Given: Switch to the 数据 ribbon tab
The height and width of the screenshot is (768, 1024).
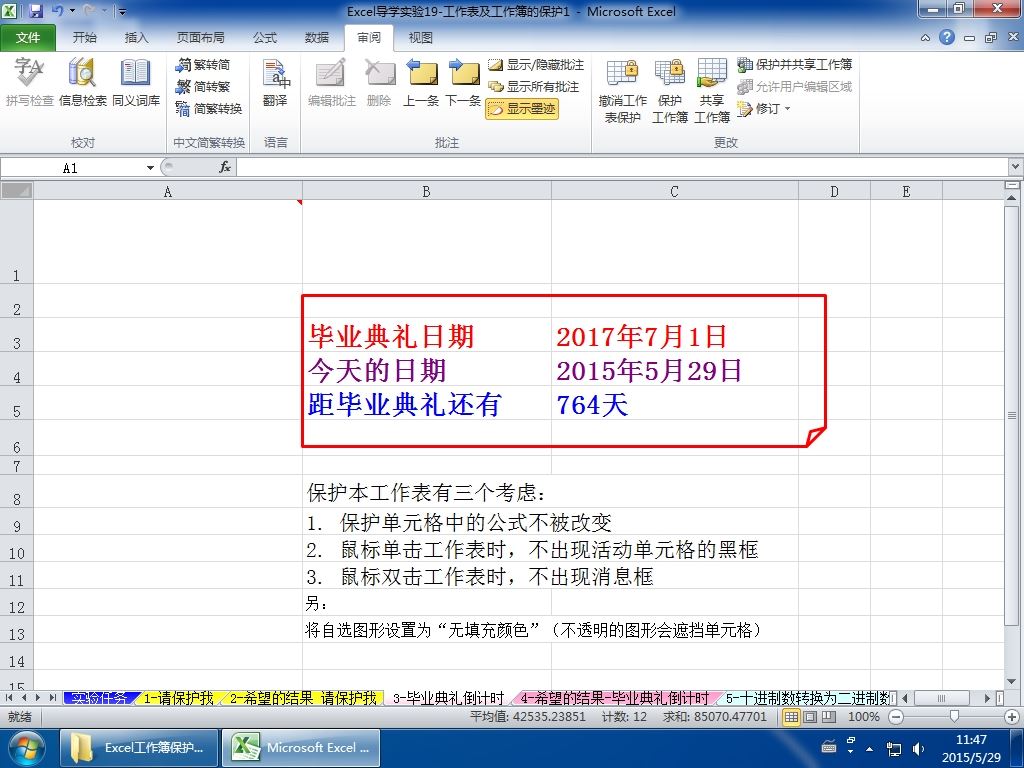Looking at the screenshot, I should click(317, 38).
